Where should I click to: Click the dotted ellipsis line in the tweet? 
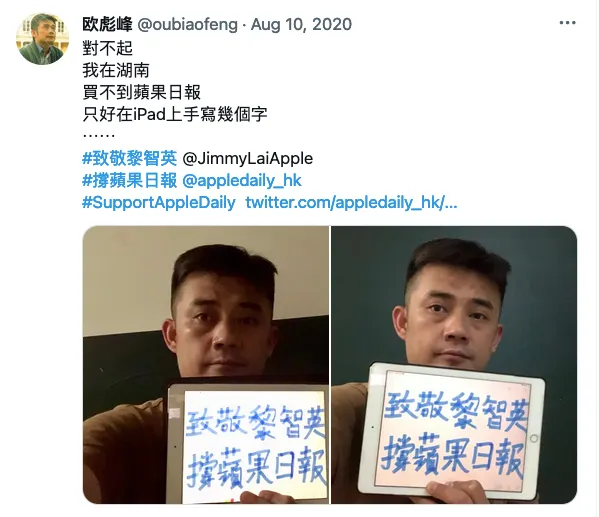pos(99,135)
